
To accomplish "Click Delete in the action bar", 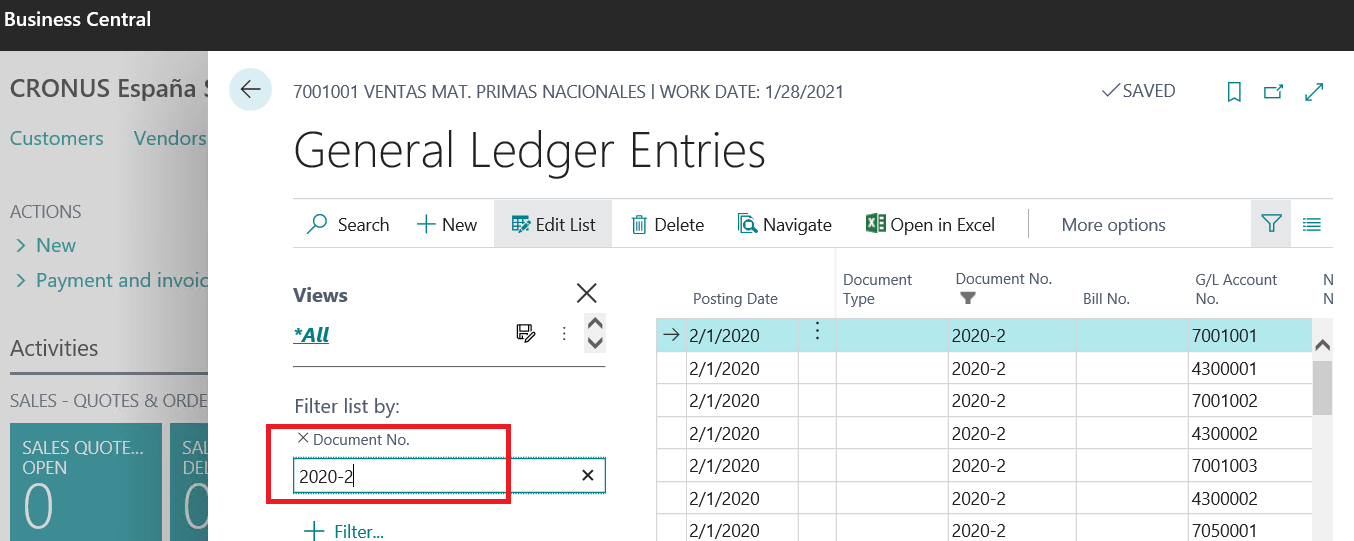I will click(x=667, y=225).
